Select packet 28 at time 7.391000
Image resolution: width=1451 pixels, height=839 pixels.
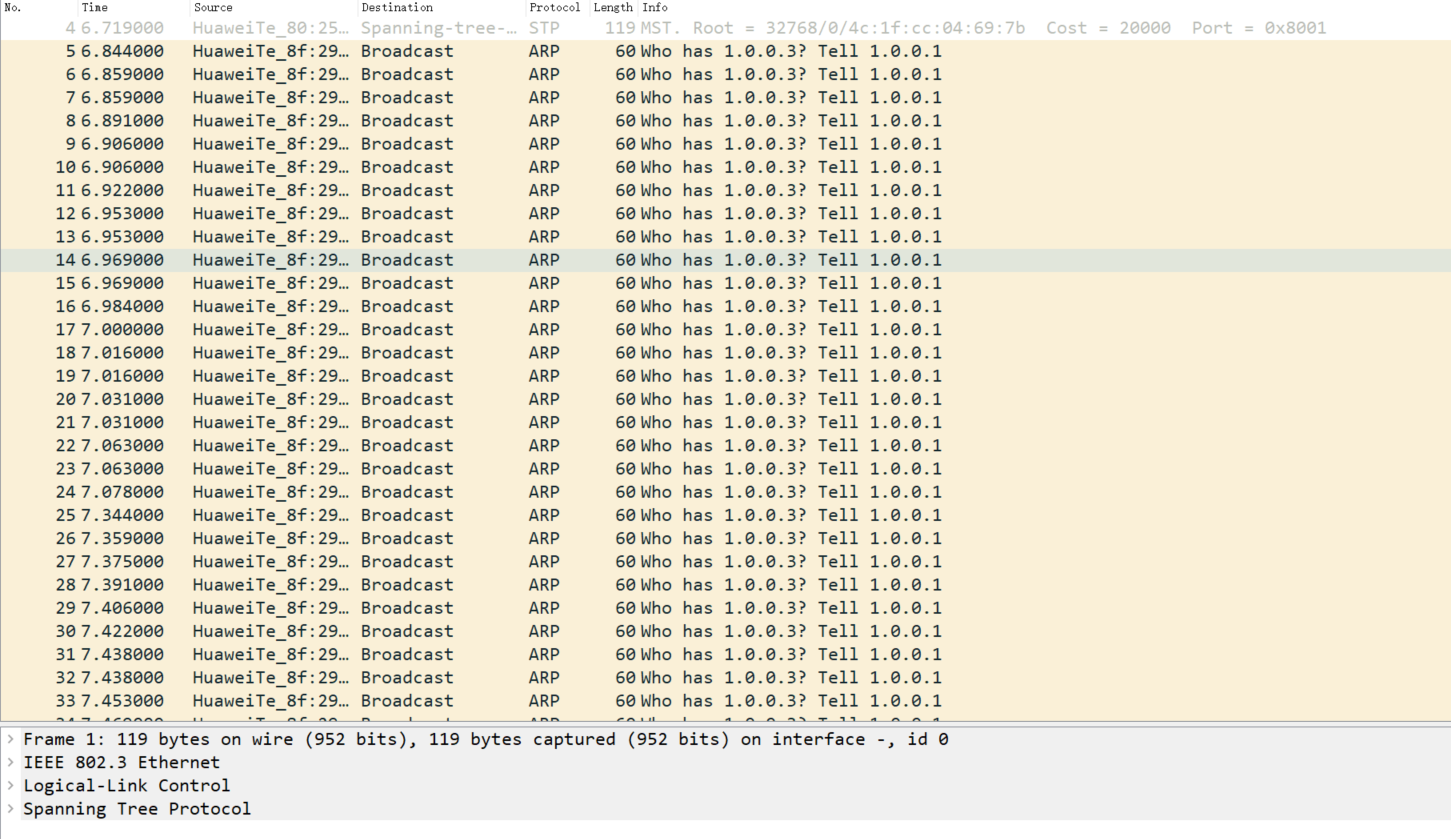(x=725, y=584)
